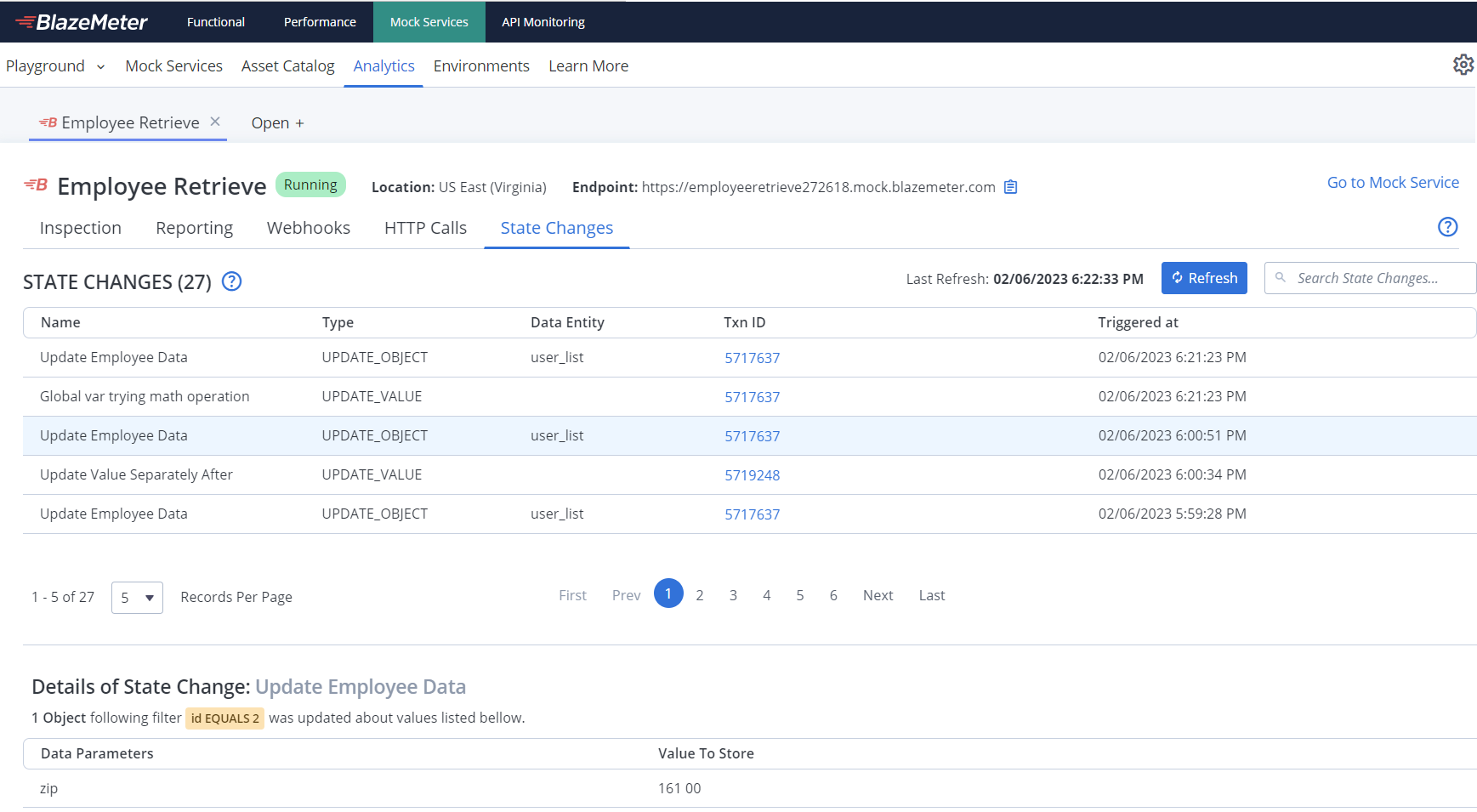Select Update Value Separately After row
The height and width of the screenshot is (812, 1477).
pos(749,475)
